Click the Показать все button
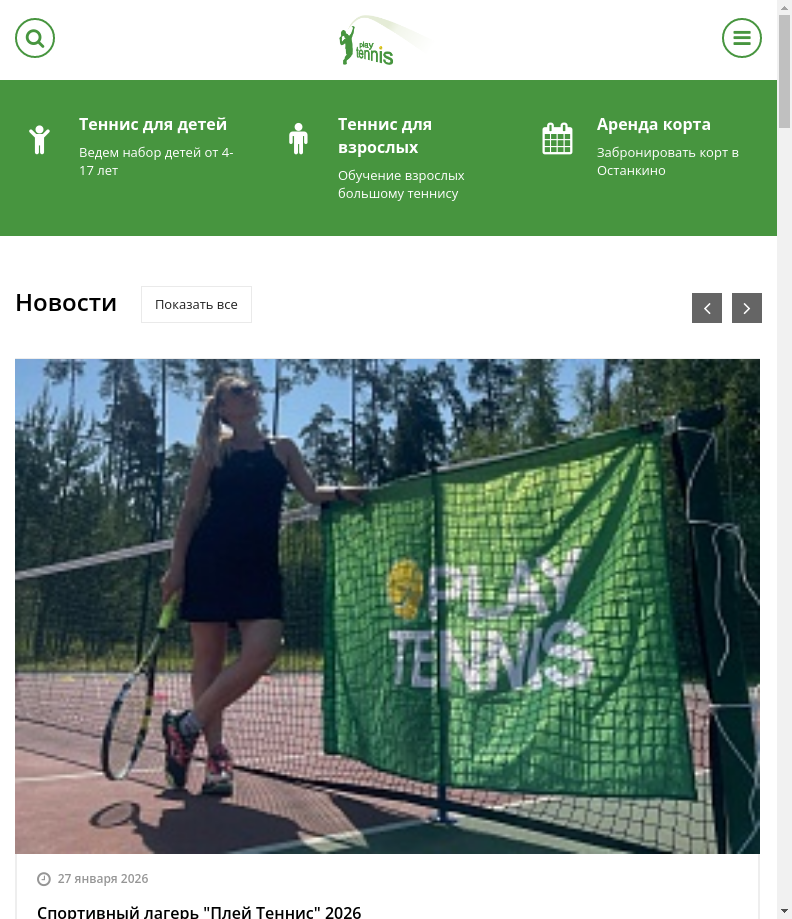The image size is (792, 919). pyautogui.click(x=196, y=304)
